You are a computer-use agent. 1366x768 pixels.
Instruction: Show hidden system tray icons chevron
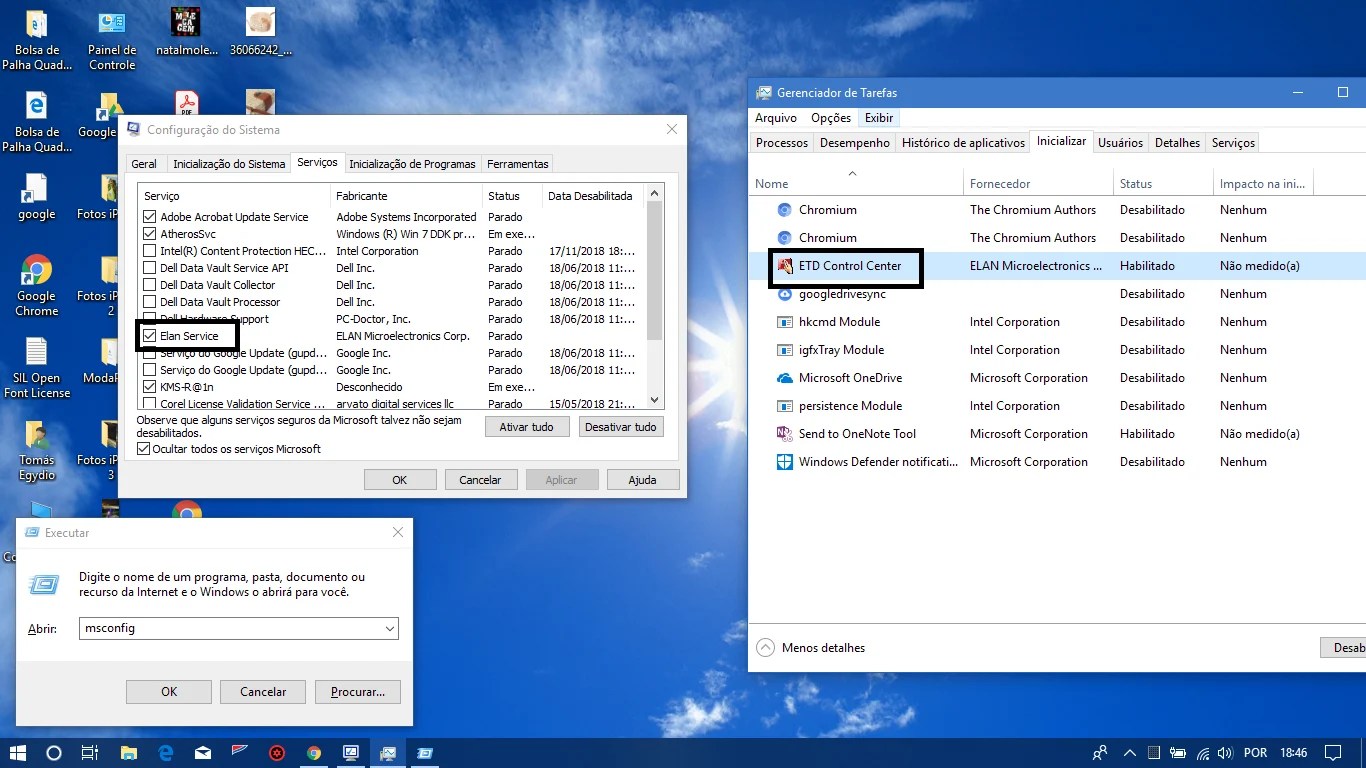coord(1130,753)
